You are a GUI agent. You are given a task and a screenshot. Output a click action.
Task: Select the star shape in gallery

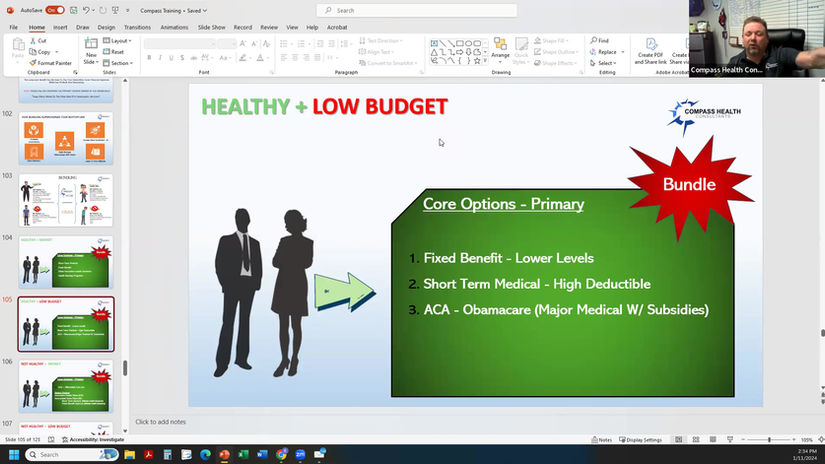coord(477,61)
